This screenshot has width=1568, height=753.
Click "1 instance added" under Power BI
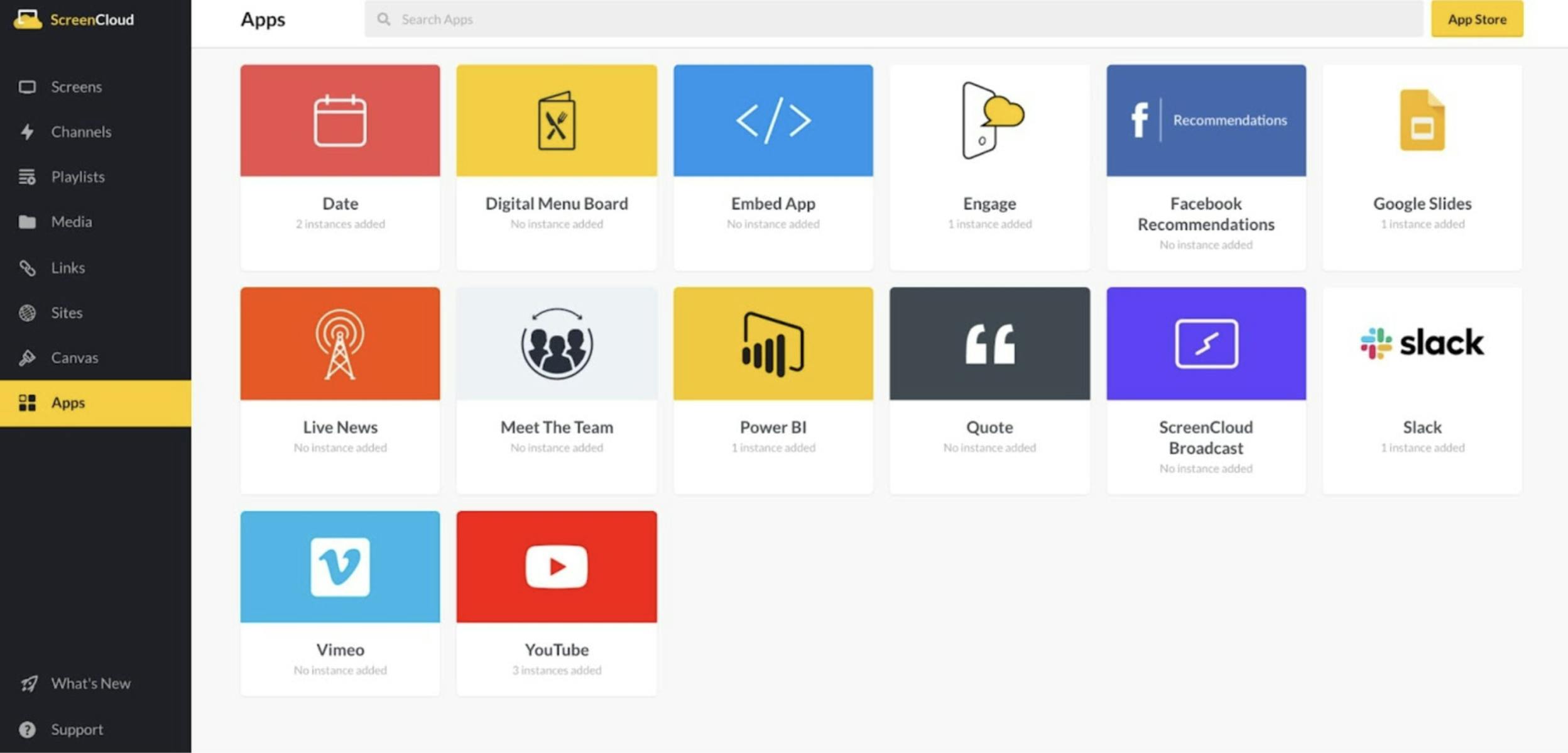pyautogui.click(x=773, y=448)
